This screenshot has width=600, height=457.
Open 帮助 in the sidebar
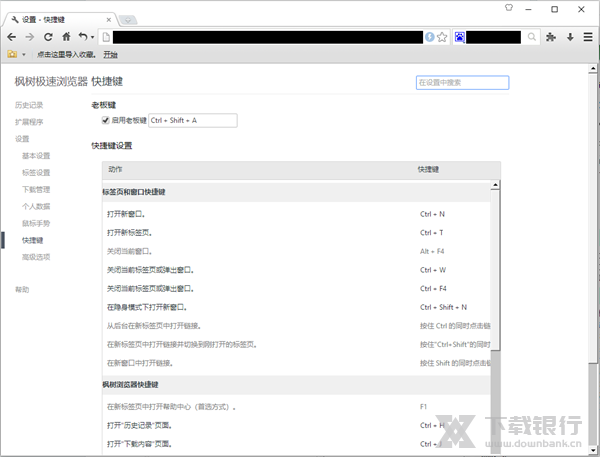pyautogui.click(x=22, y=289)
